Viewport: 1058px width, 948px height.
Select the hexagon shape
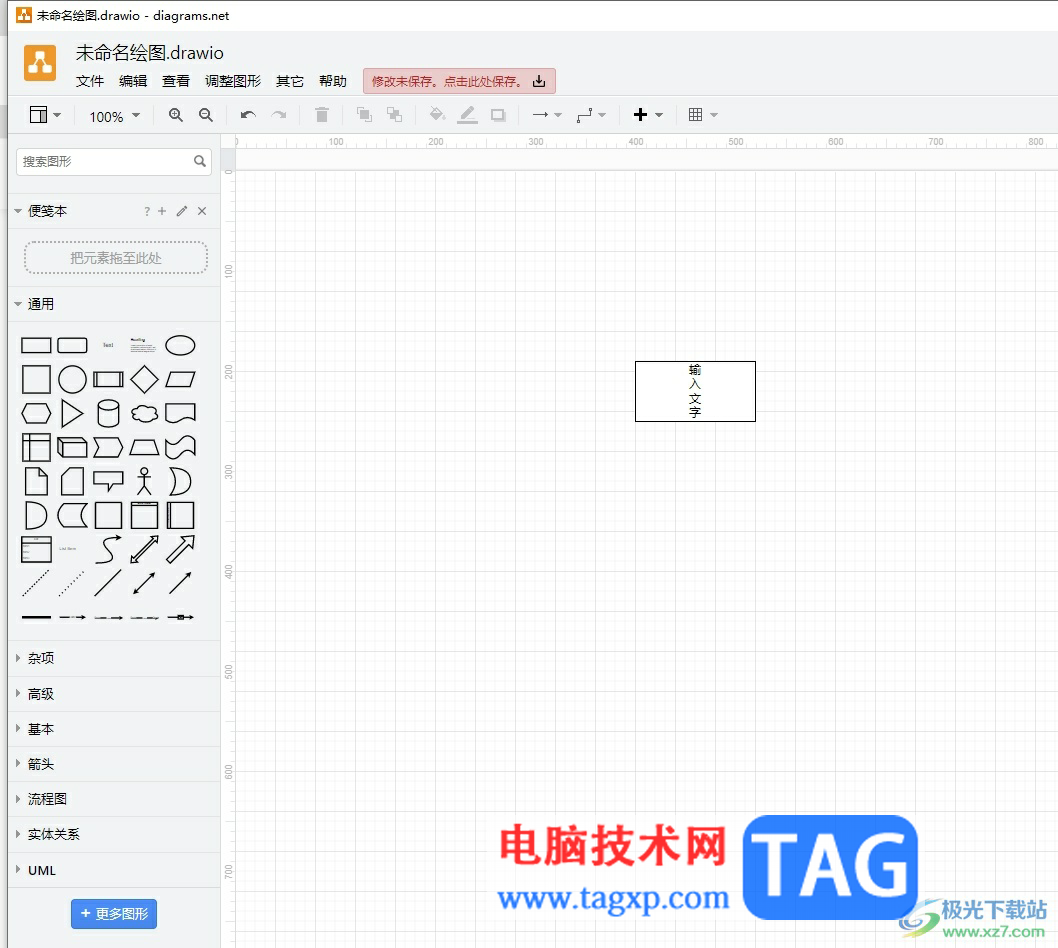tap(36, 414)
